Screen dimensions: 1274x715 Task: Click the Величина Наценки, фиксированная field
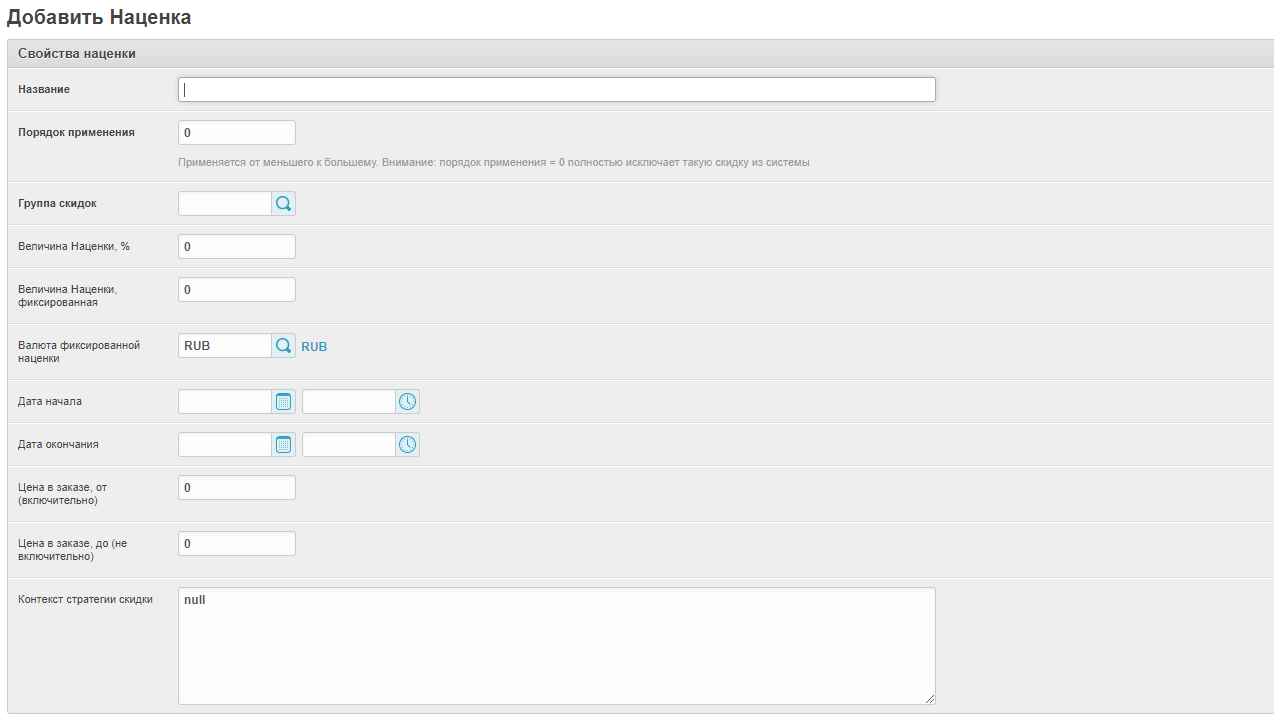pyautogui.click(x=236, y=290)
